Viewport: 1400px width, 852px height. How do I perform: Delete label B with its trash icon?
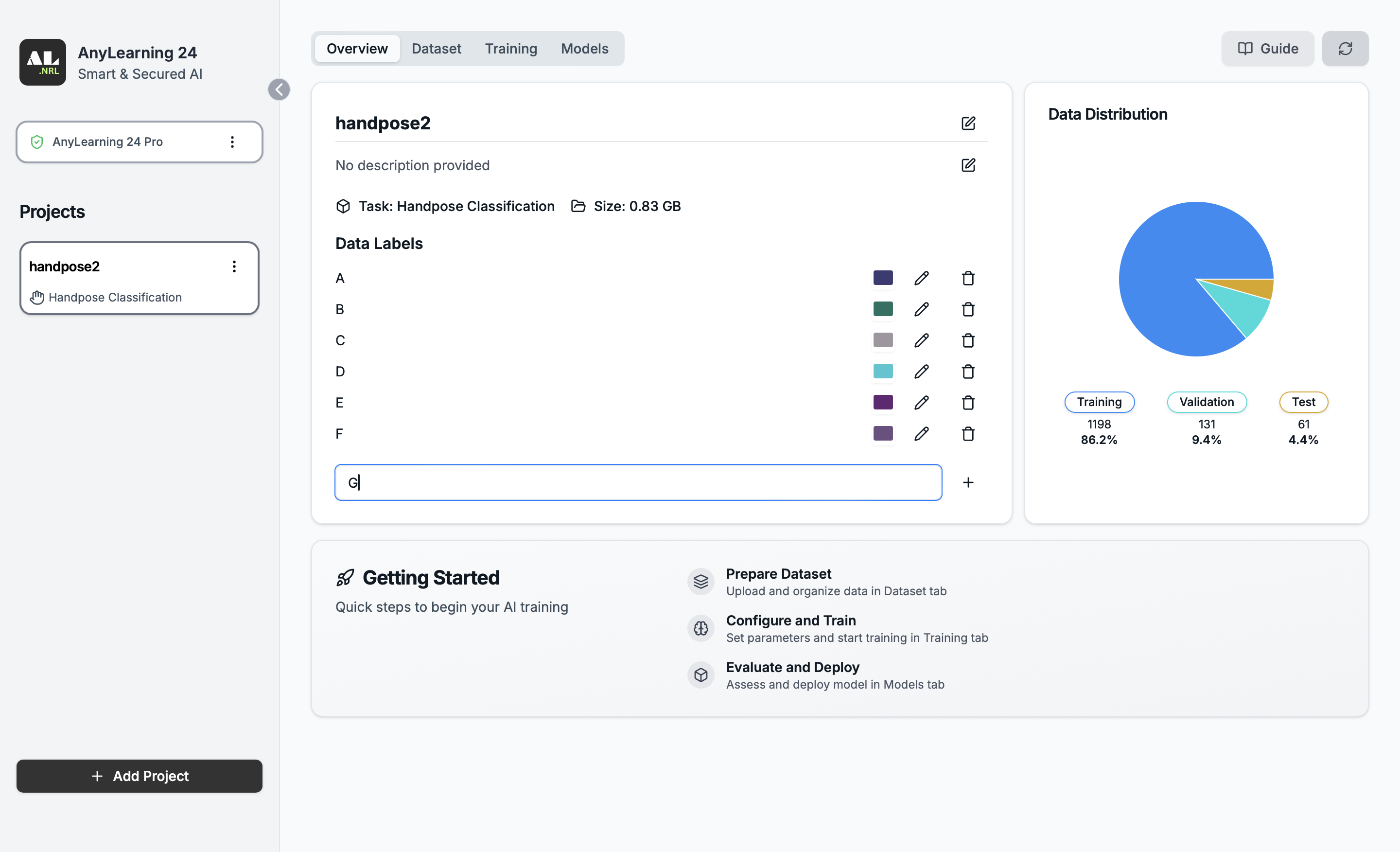coord(968,309)
